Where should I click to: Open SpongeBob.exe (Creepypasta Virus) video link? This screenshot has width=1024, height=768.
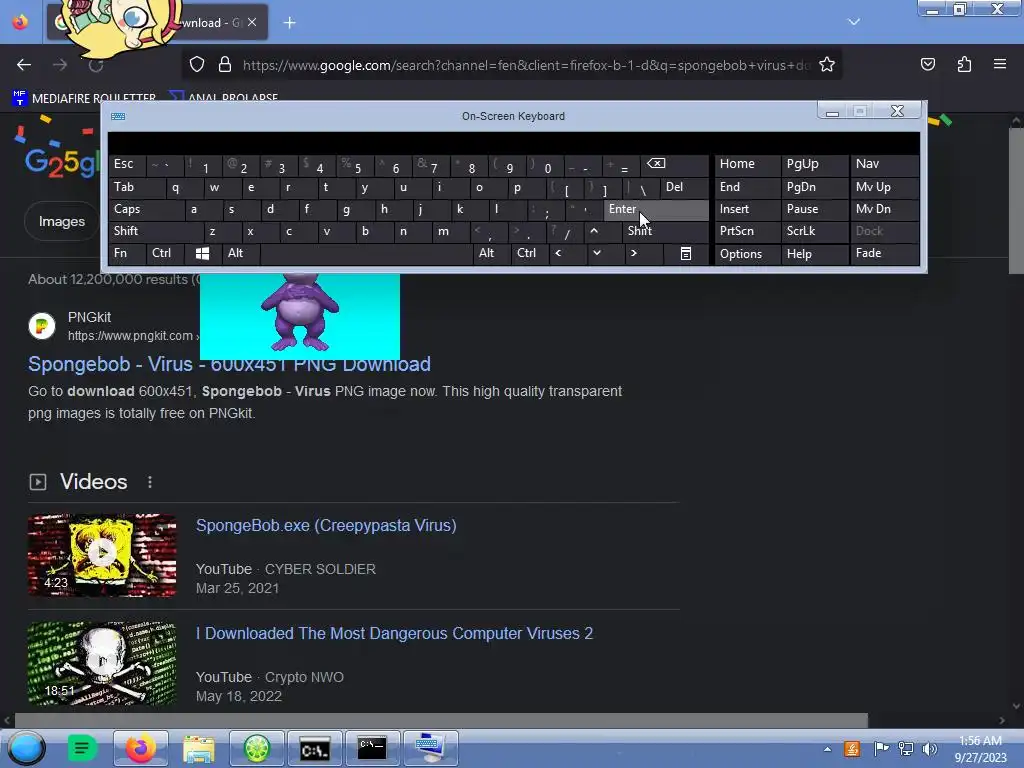[326, 526]
